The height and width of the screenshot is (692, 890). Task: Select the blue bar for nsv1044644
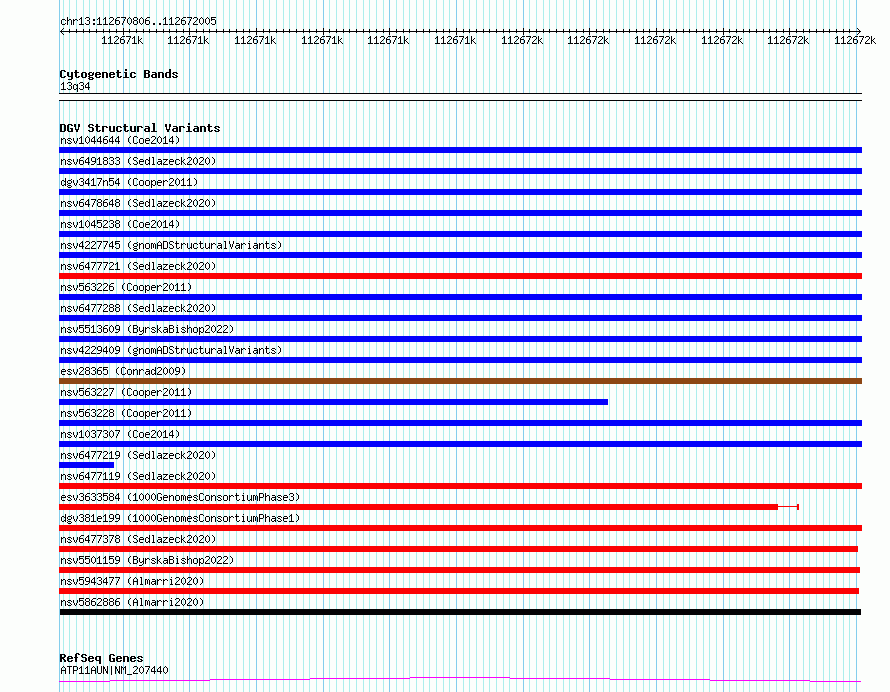(460, 150)
